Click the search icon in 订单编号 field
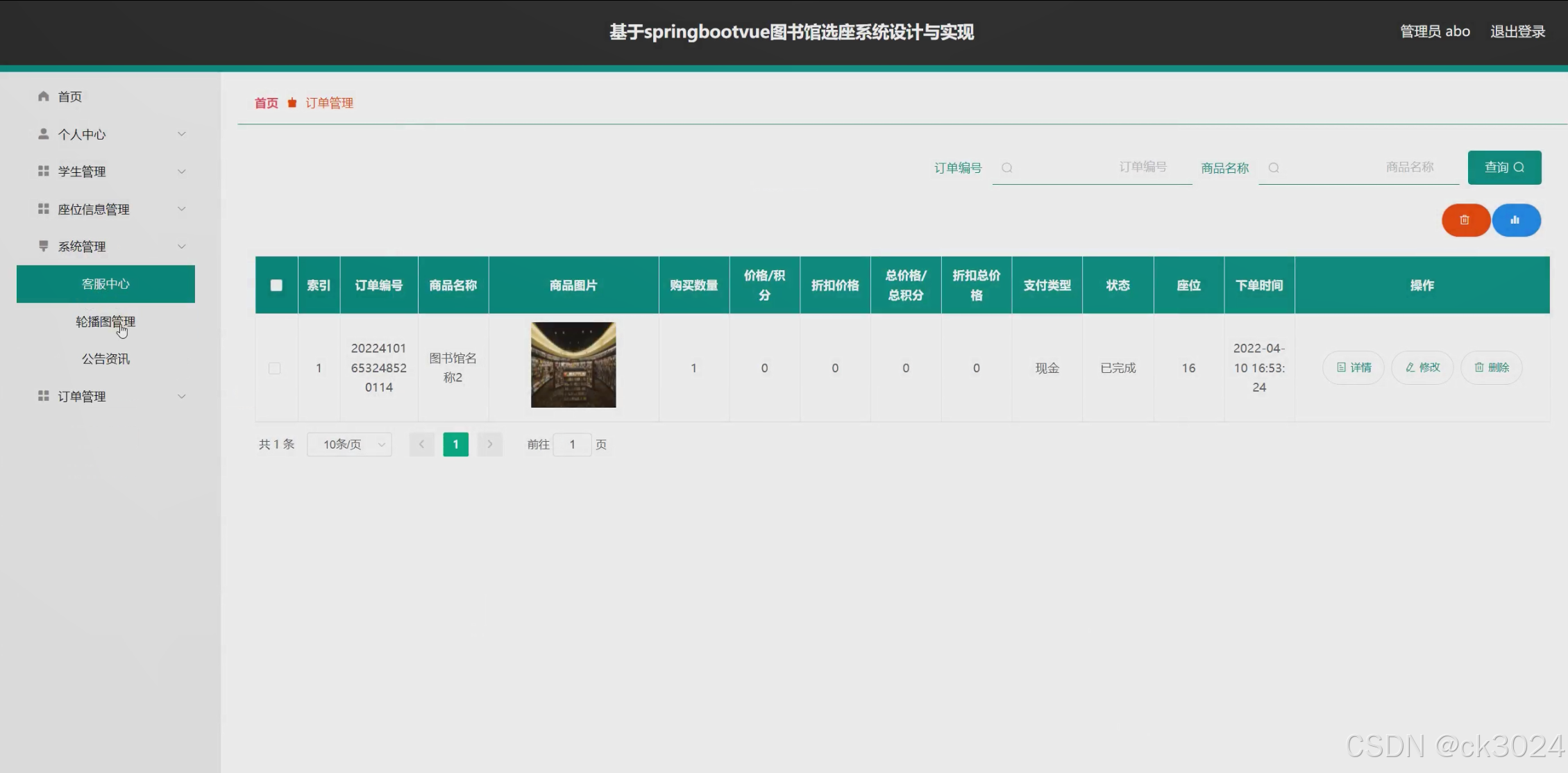This screenshot has width=1568, height=773. 1007,168
